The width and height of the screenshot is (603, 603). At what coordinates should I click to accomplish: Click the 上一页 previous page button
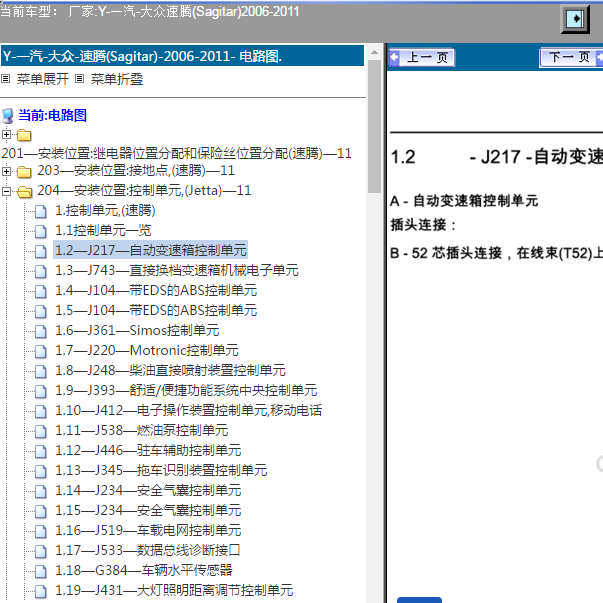tap(421, 58)
